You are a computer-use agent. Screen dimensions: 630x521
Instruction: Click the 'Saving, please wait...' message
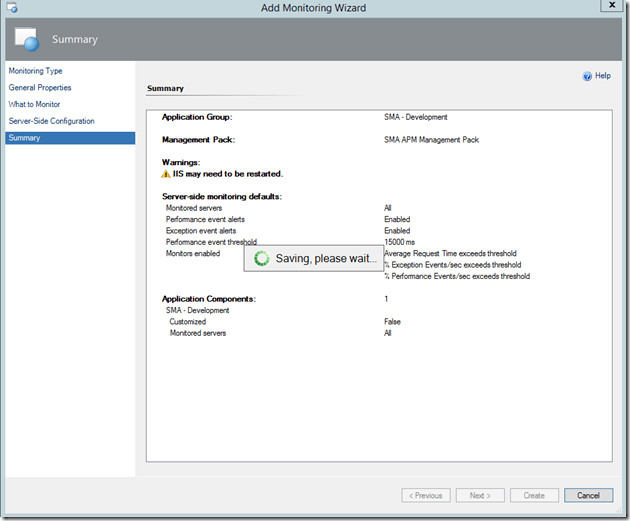[326, 258]
